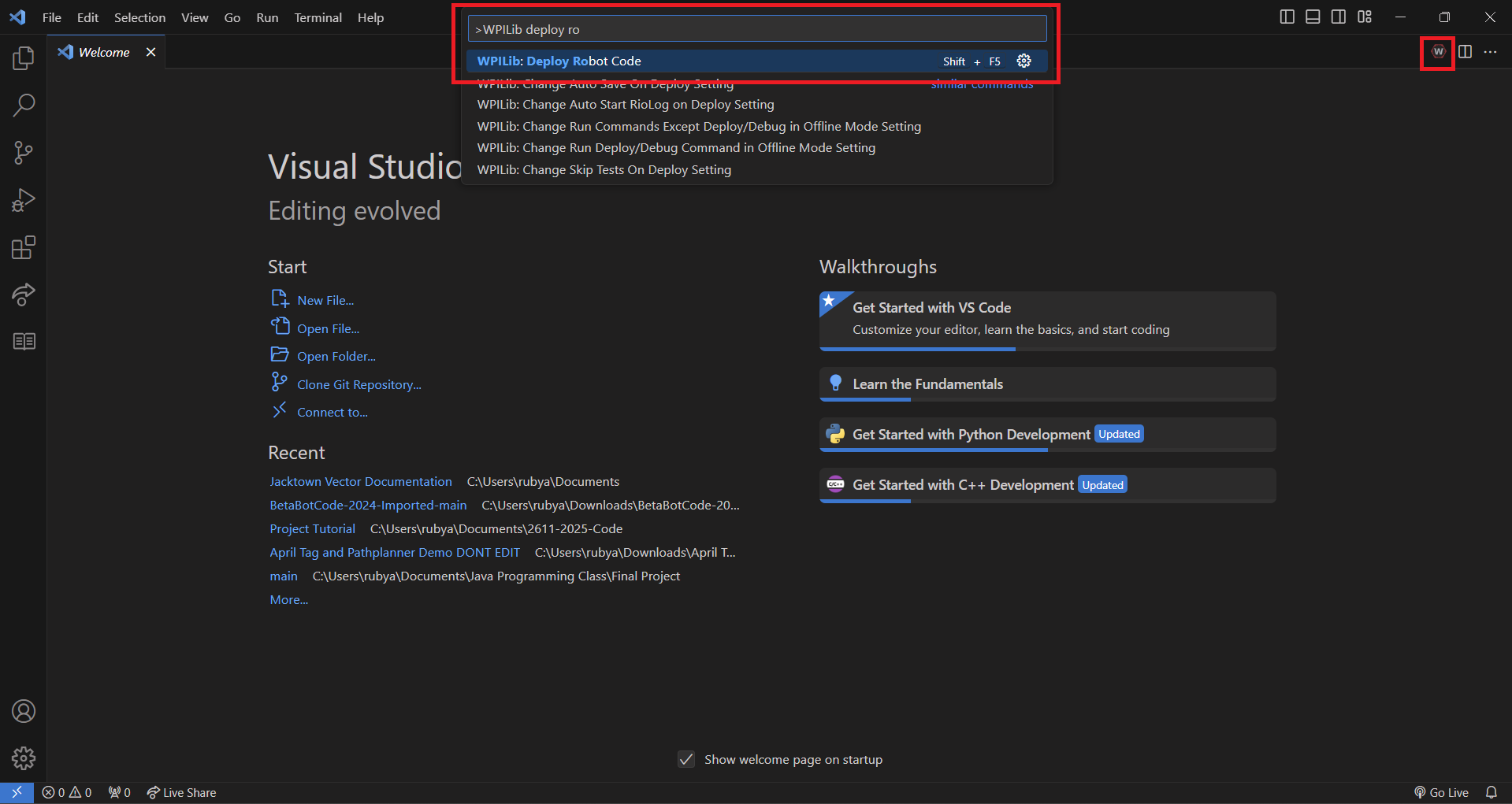Click the WPILib W icon in editor toolbar
This screenshot has height=804, width=1512.
click(x=1438, y=52)
